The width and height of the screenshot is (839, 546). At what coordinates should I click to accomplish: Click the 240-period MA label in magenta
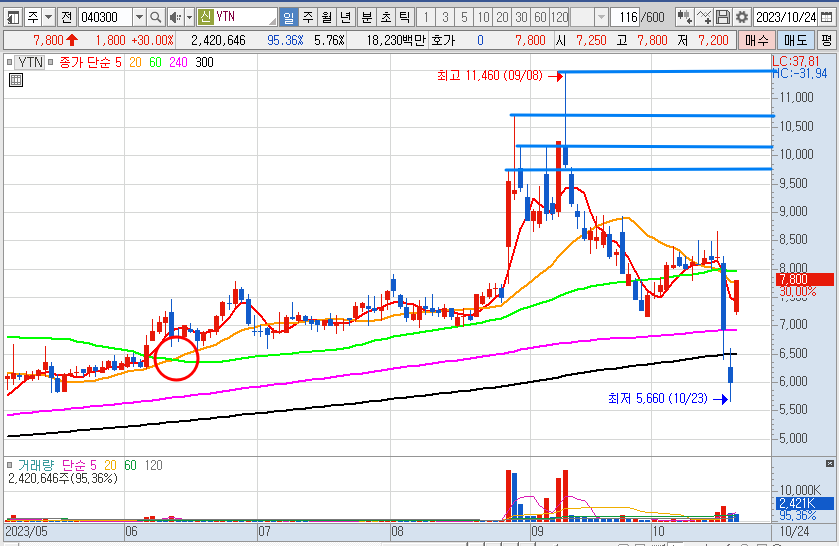click(x=178, y=63)
